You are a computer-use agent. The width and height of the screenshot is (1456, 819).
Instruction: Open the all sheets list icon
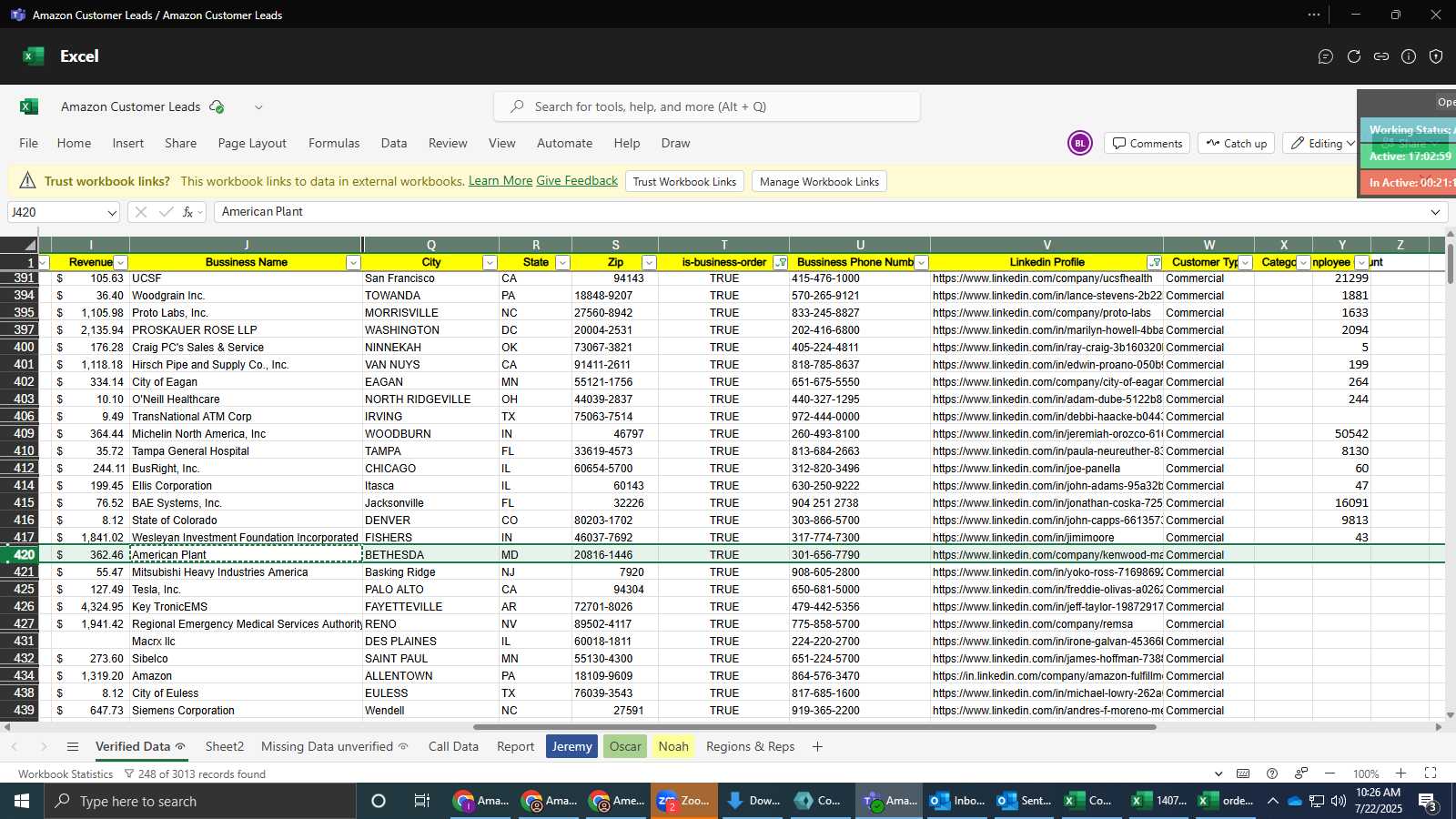(x=73, y=746)
